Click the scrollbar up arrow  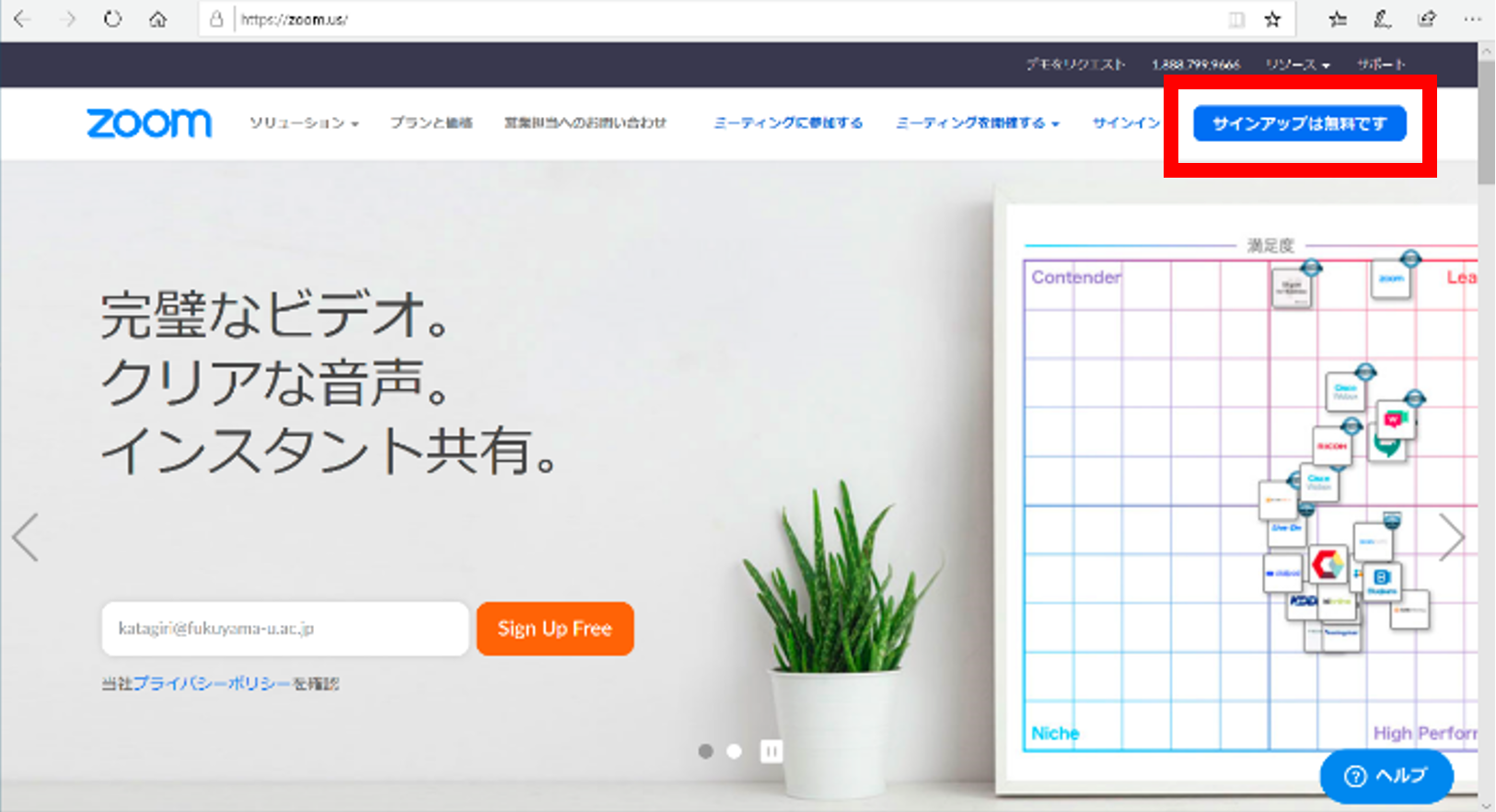coord(1487,51)
